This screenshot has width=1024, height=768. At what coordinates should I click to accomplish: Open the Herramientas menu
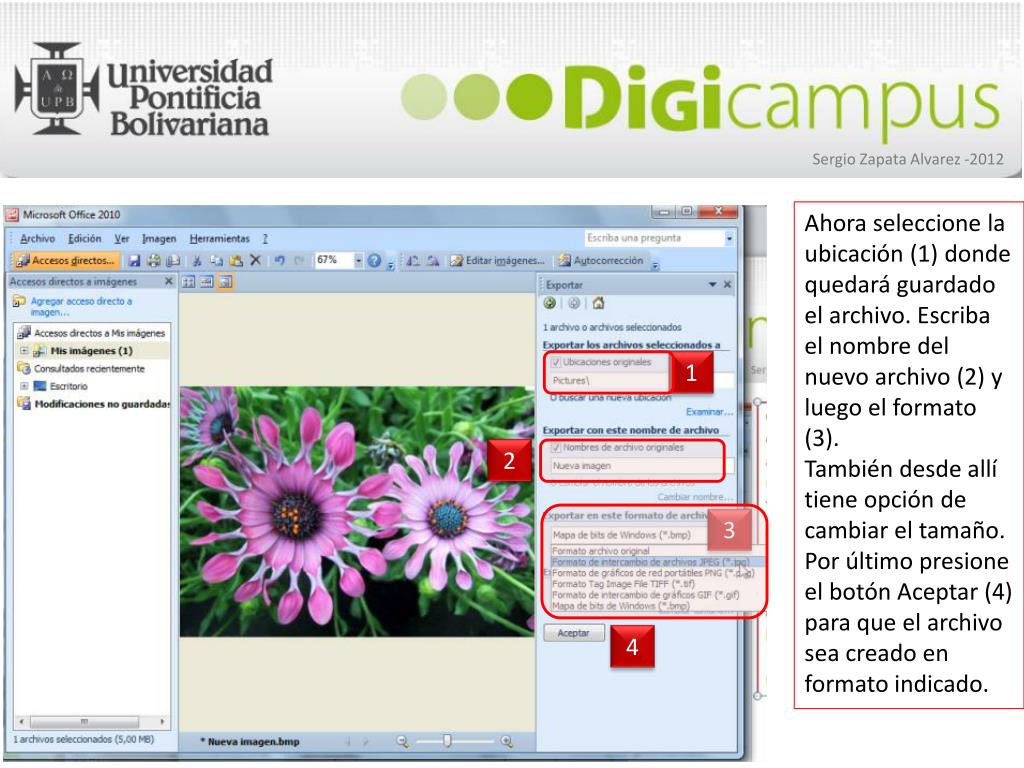coord(219,238)
